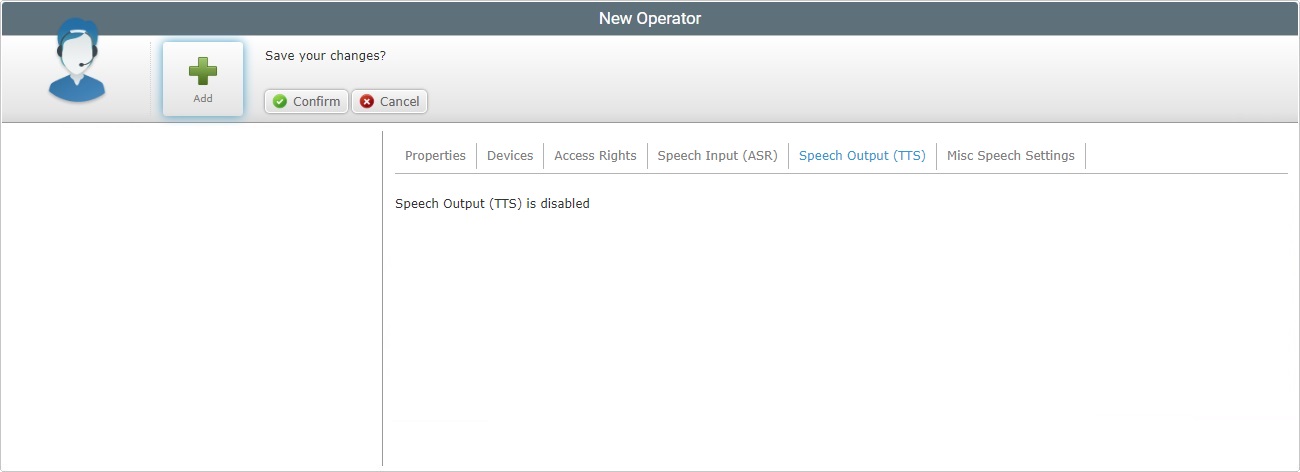The image size is (1300, 472).
Task: Cancel the save changes prompt
Action: tap(389, 102)
